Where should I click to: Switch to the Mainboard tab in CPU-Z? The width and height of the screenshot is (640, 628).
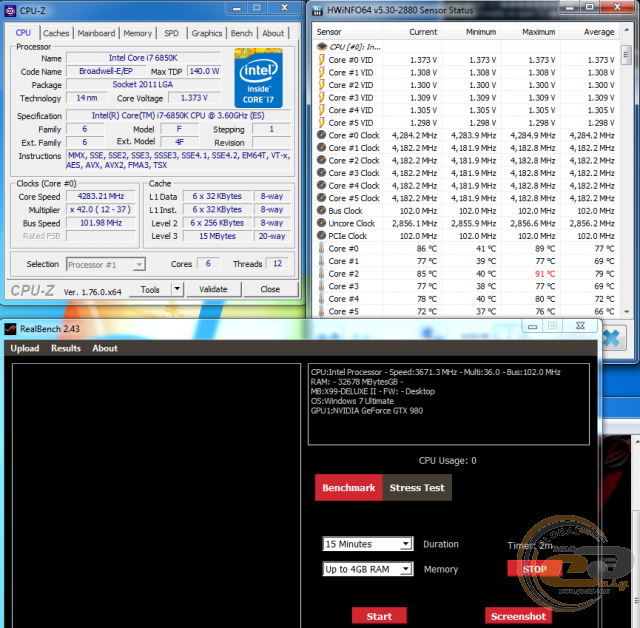[x=96, y=33]
